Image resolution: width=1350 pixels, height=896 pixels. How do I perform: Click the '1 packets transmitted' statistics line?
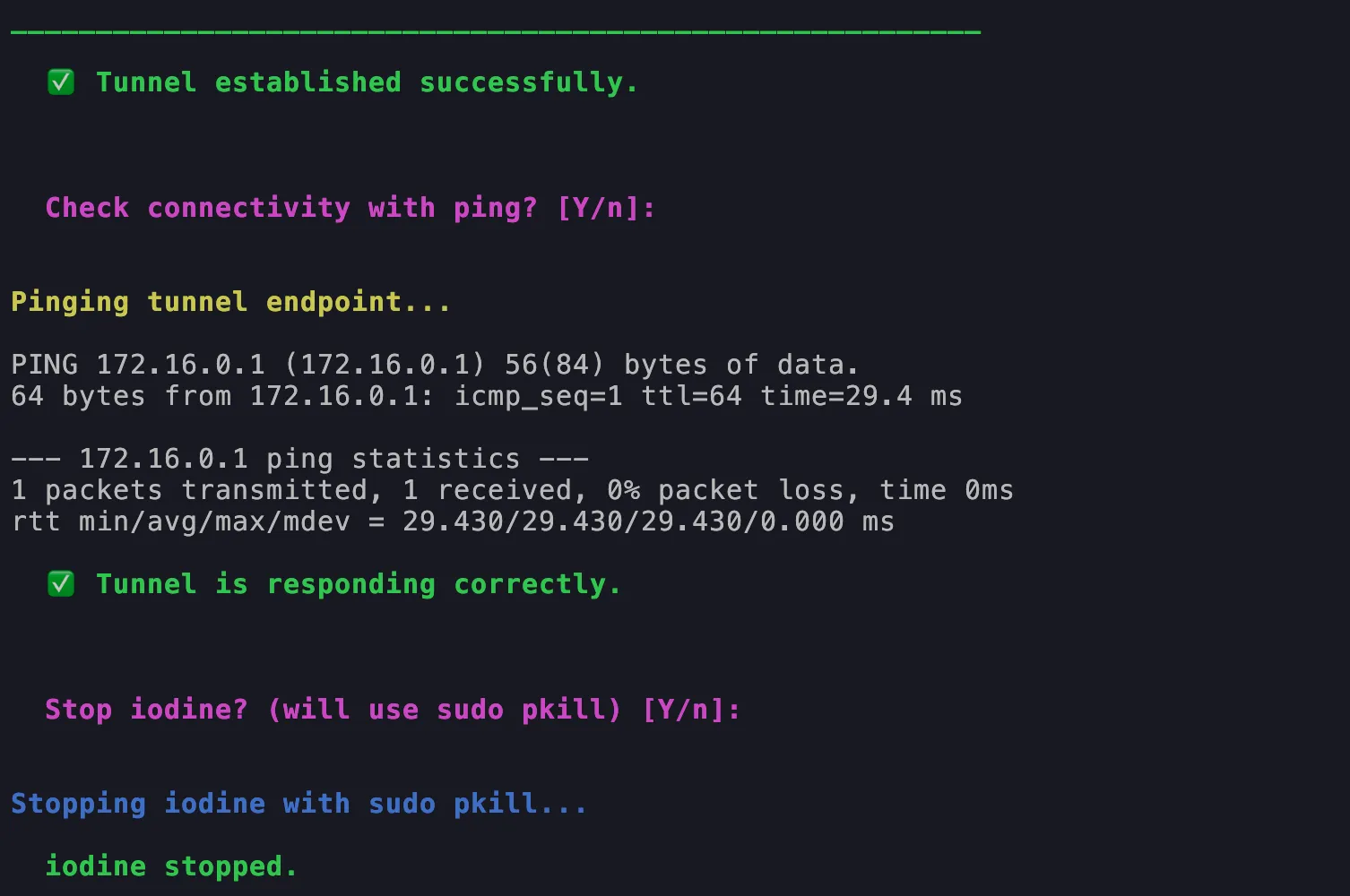[x=189, y=490]
